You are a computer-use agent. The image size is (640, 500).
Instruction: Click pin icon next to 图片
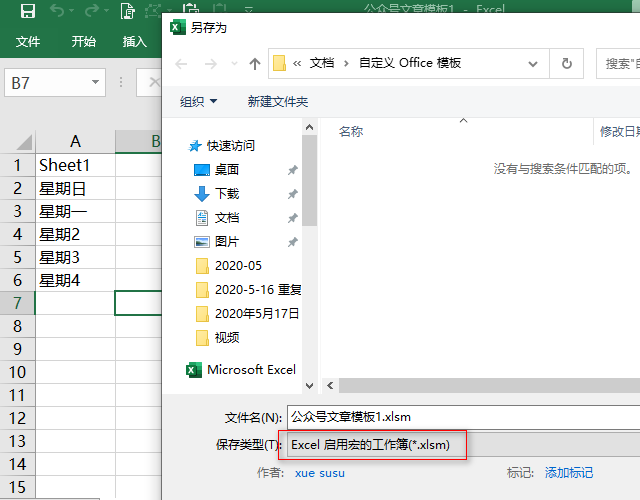tap(292, 242)
